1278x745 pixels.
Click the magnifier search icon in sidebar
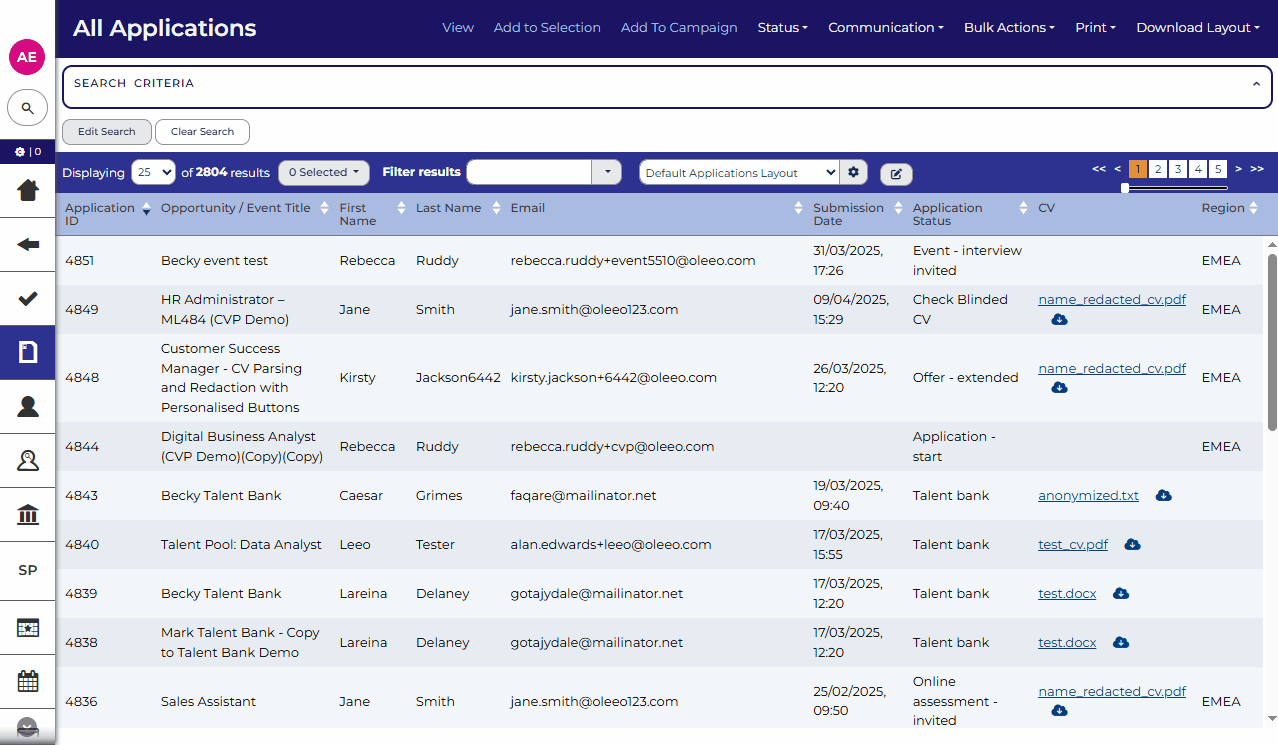[28, 108]
